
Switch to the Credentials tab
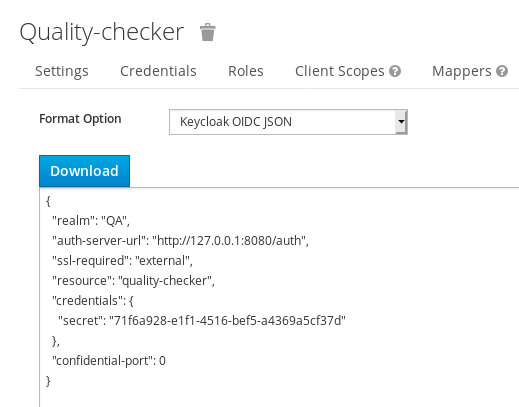click(x=158, y=71)
